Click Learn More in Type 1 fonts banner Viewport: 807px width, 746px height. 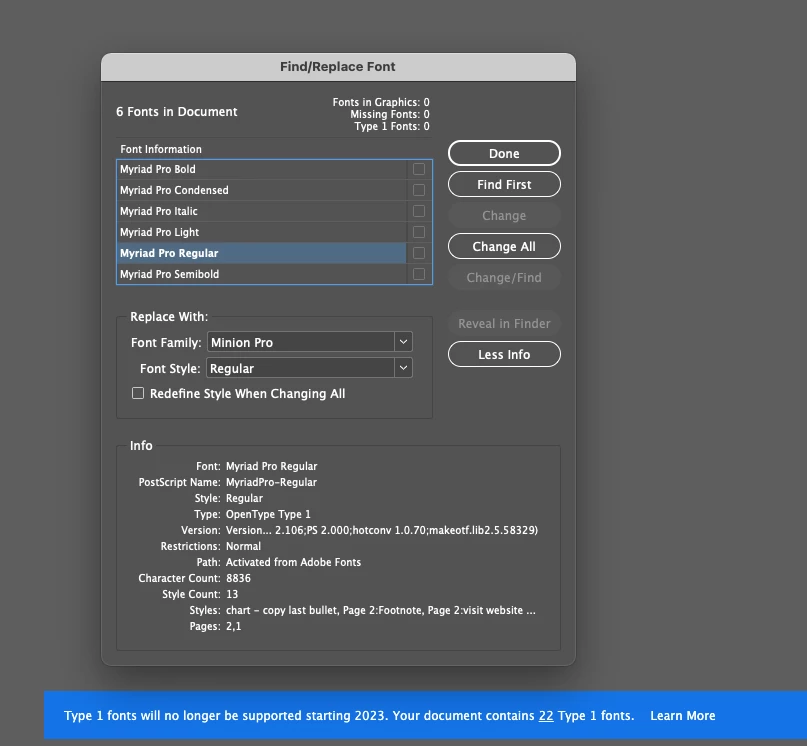point(682,716)
